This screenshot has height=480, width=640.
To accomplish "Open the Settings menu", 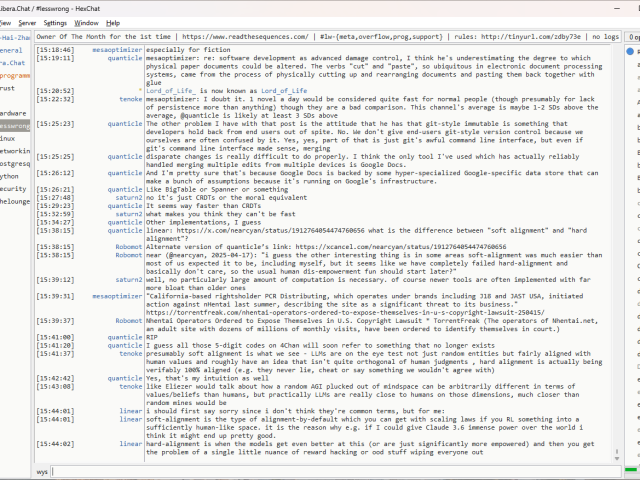I will [x=56, y=22].
